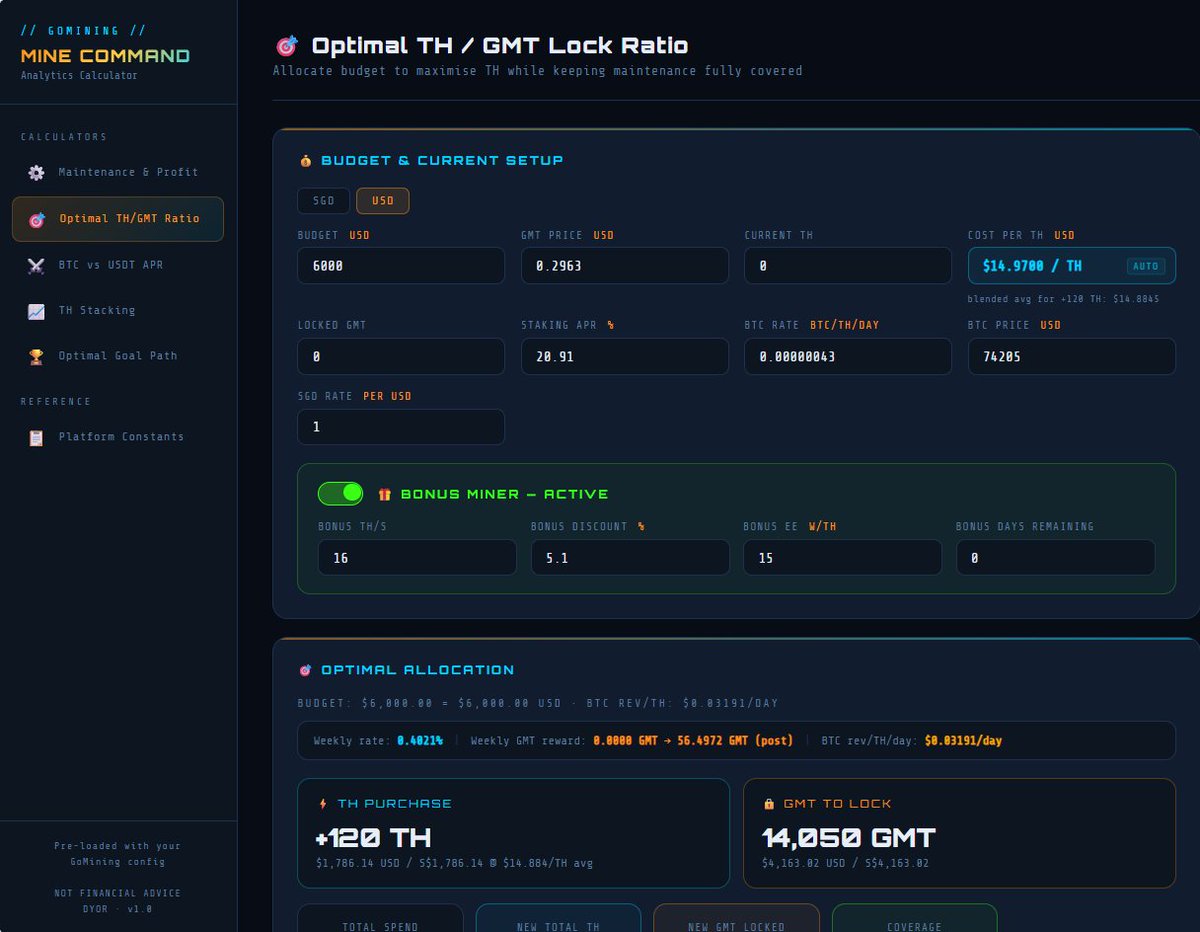Image resolution: width=1200 pixels, height=932 pixels.
Task: Click the SGD Rate input field
Action: [x=401, y=427]
